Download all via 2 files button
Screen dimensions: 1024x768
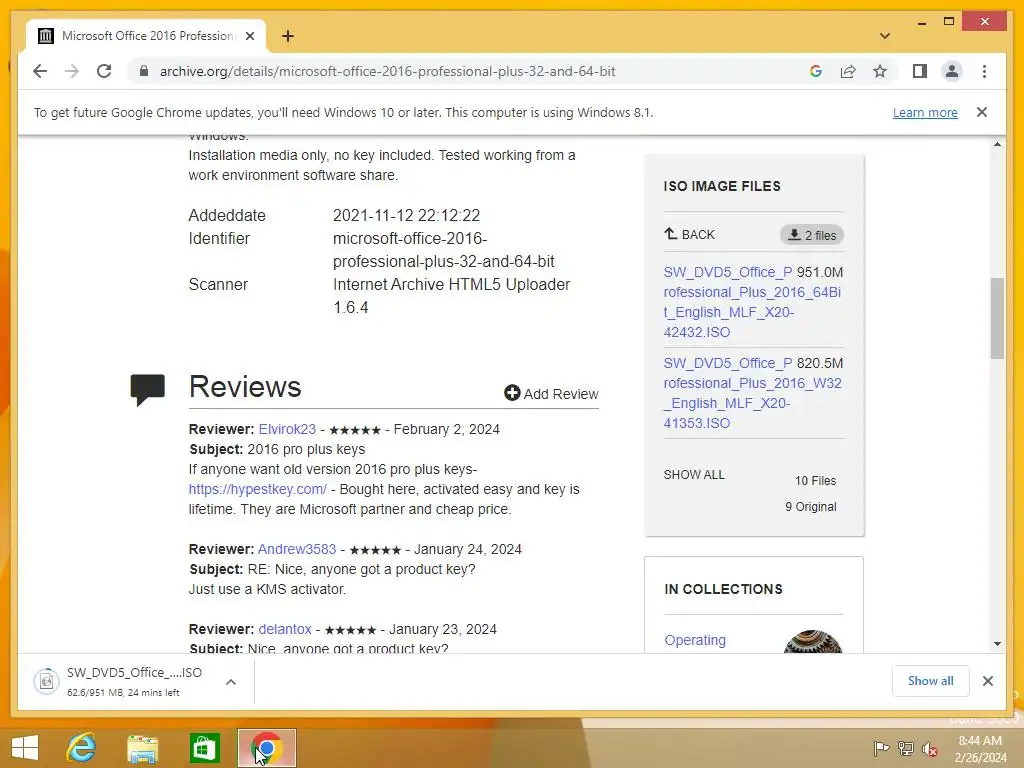[x=812, y=235]
